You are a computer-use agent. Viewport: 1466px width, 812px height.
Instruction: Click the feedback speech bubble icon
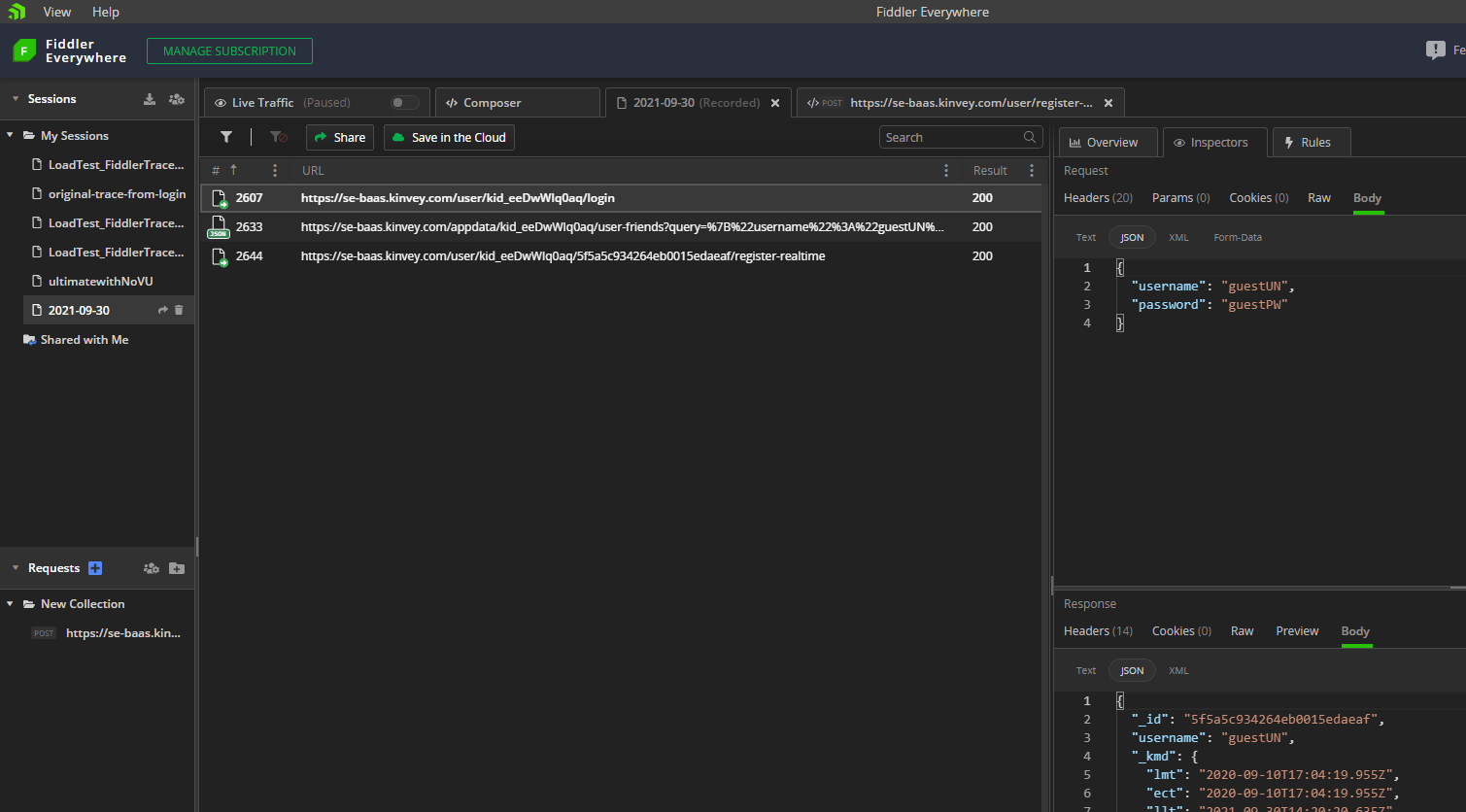(1435, 51)
